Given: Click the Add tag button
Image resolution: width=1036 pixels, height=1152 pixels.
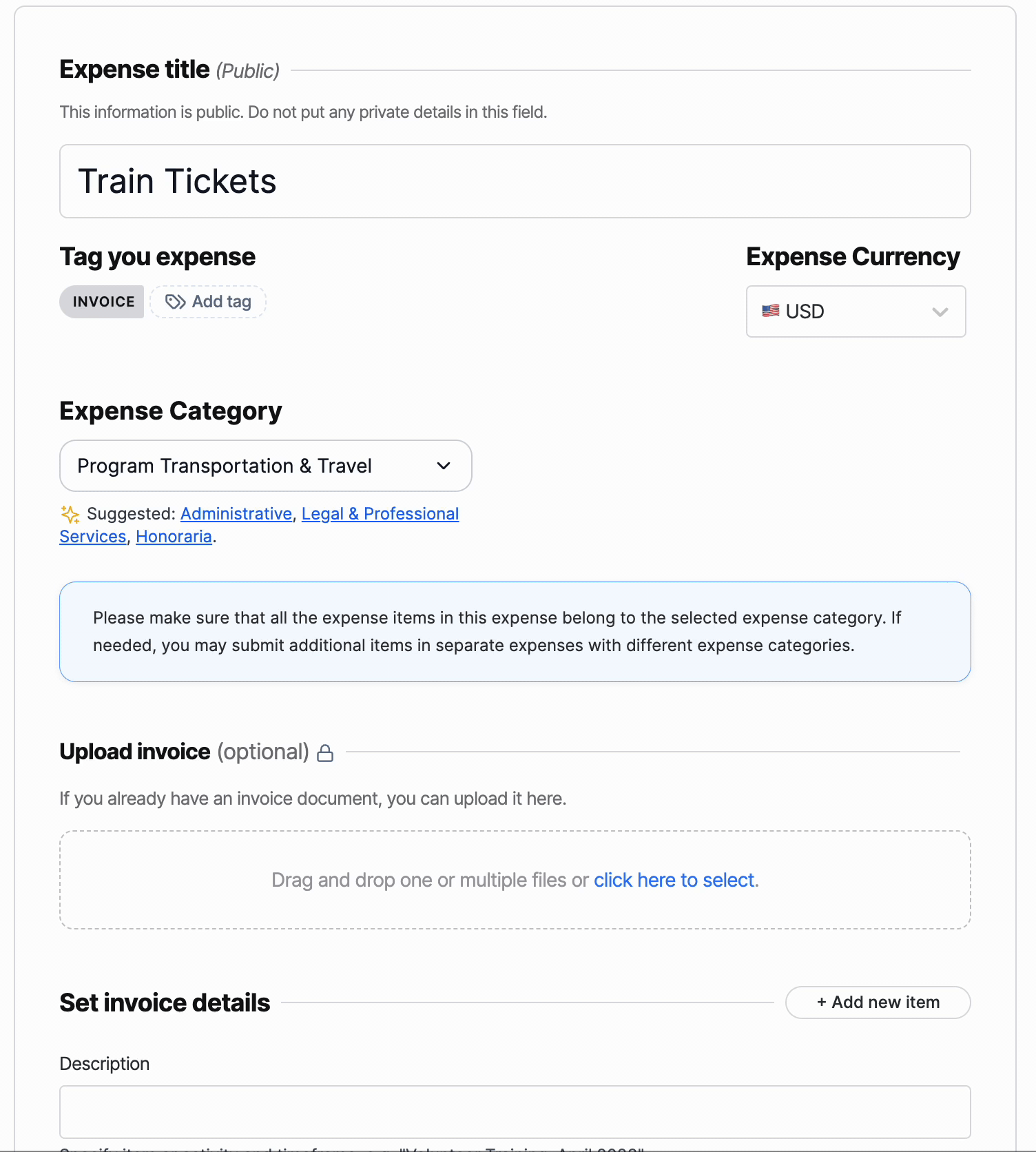Looking at the screenshot, I should [209, 302].
